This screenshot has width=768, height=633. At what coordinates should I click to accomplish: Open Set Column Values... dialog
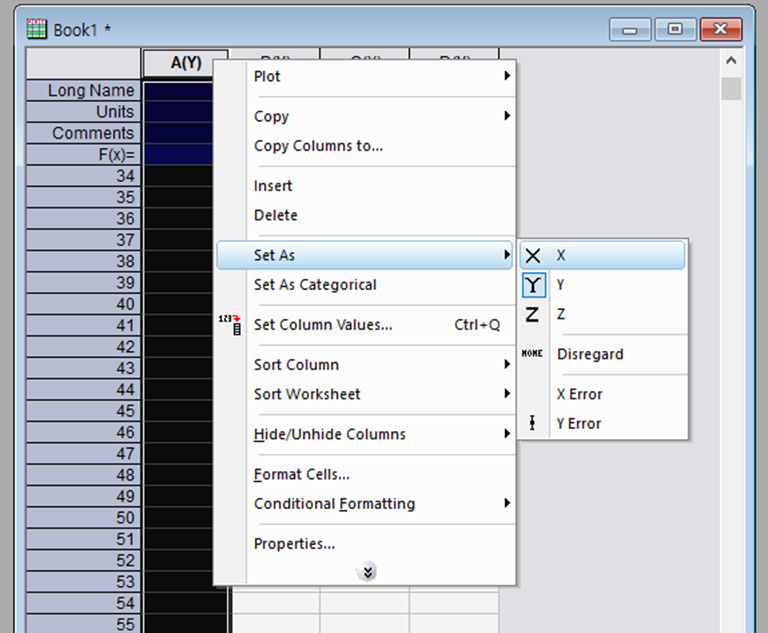coord(365,325)
